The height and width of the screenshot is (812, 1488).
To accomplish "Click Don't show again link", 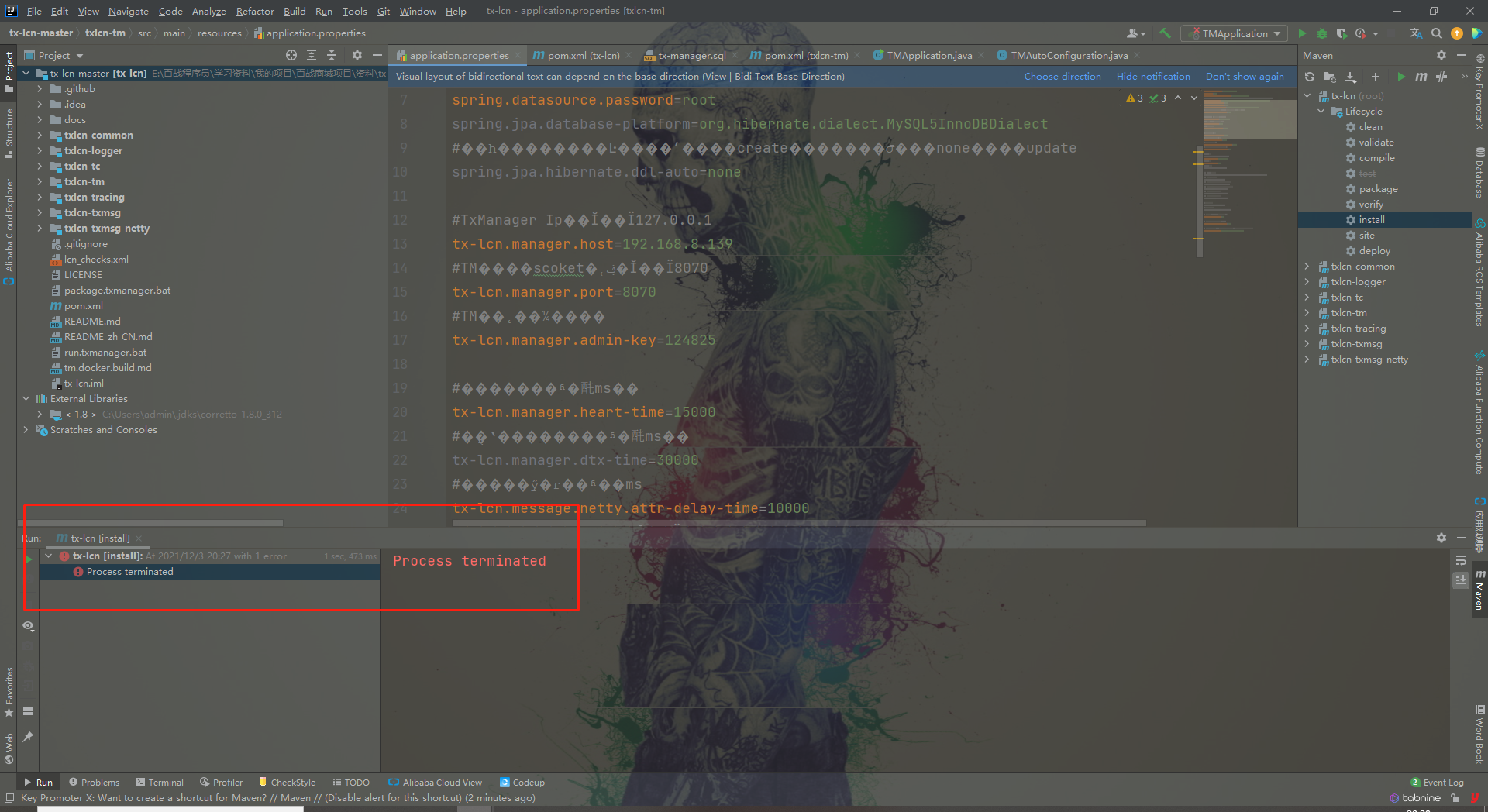I will [1244, 77].
